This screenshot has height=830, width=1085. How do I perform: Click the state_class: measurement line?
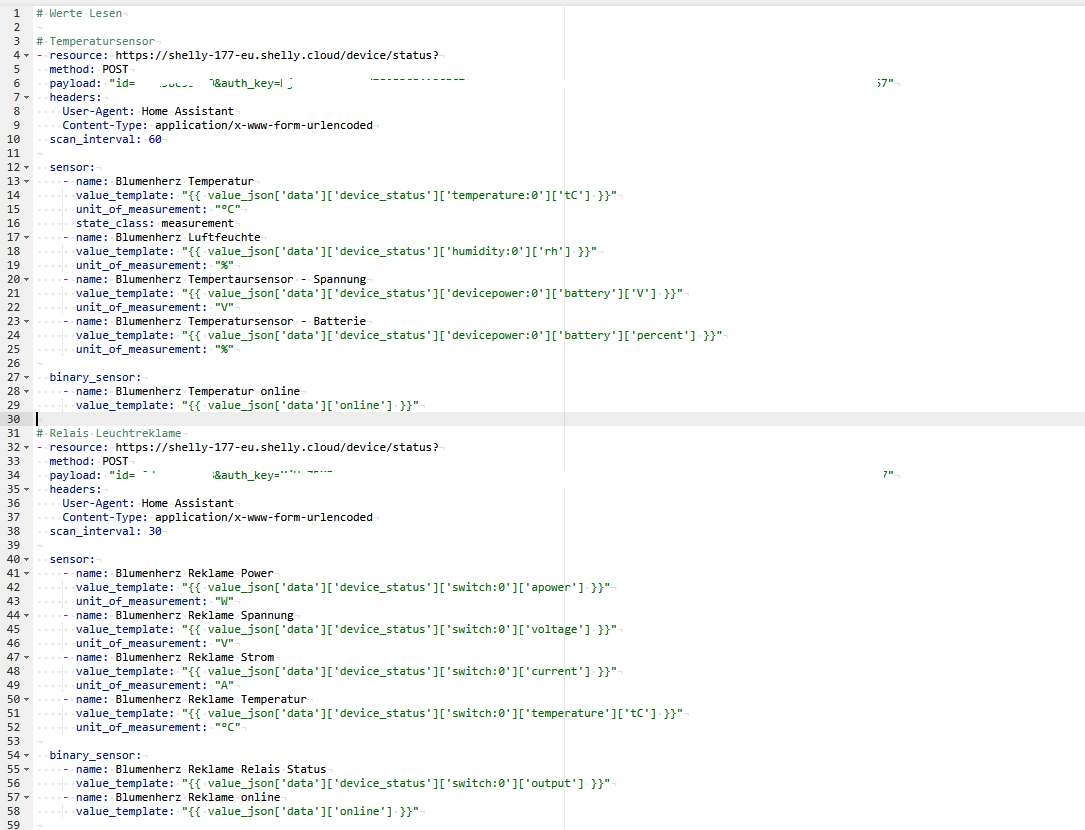[155, 224]
